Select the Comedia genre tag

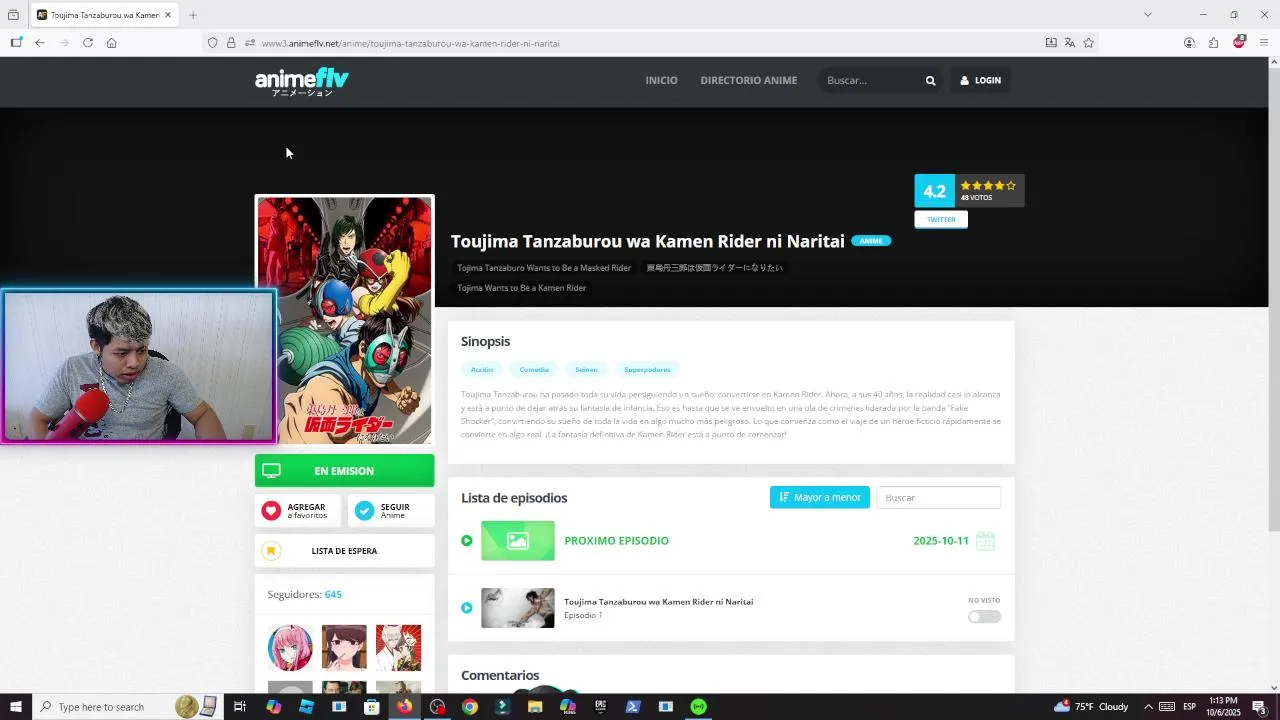coord(534,369)
